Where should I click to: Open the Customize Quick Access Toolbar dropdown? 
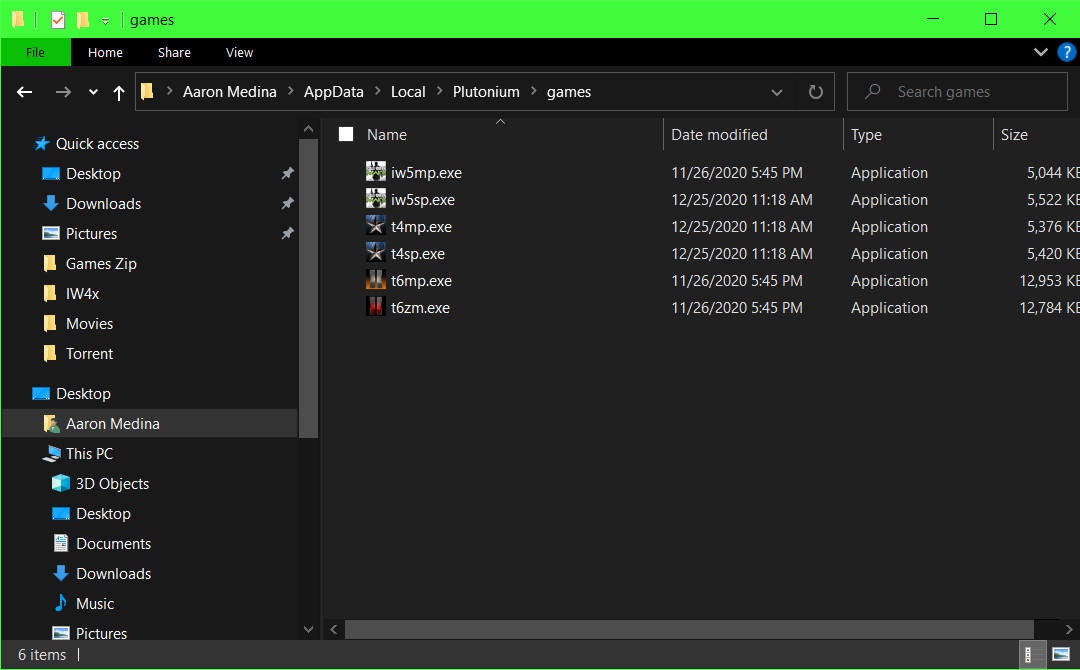coord(105,21)
